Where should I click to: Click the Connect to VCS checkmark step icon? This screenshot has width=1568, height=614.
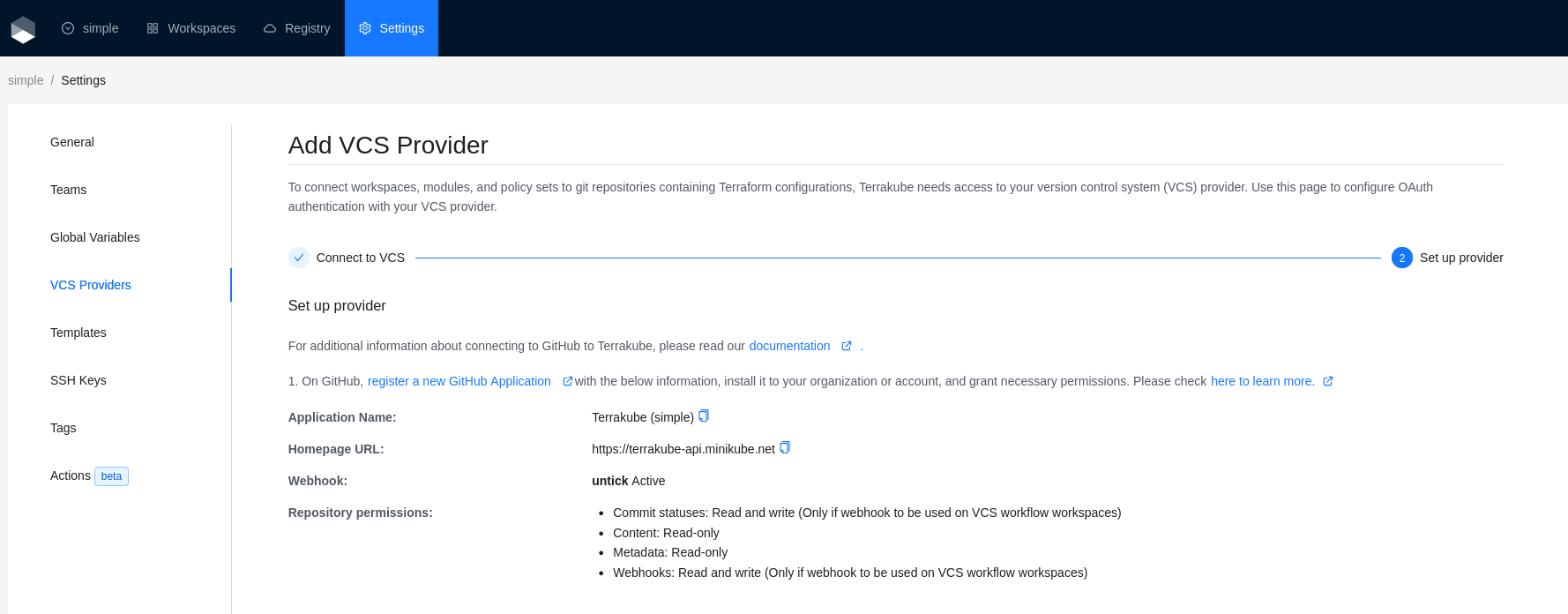299,258
